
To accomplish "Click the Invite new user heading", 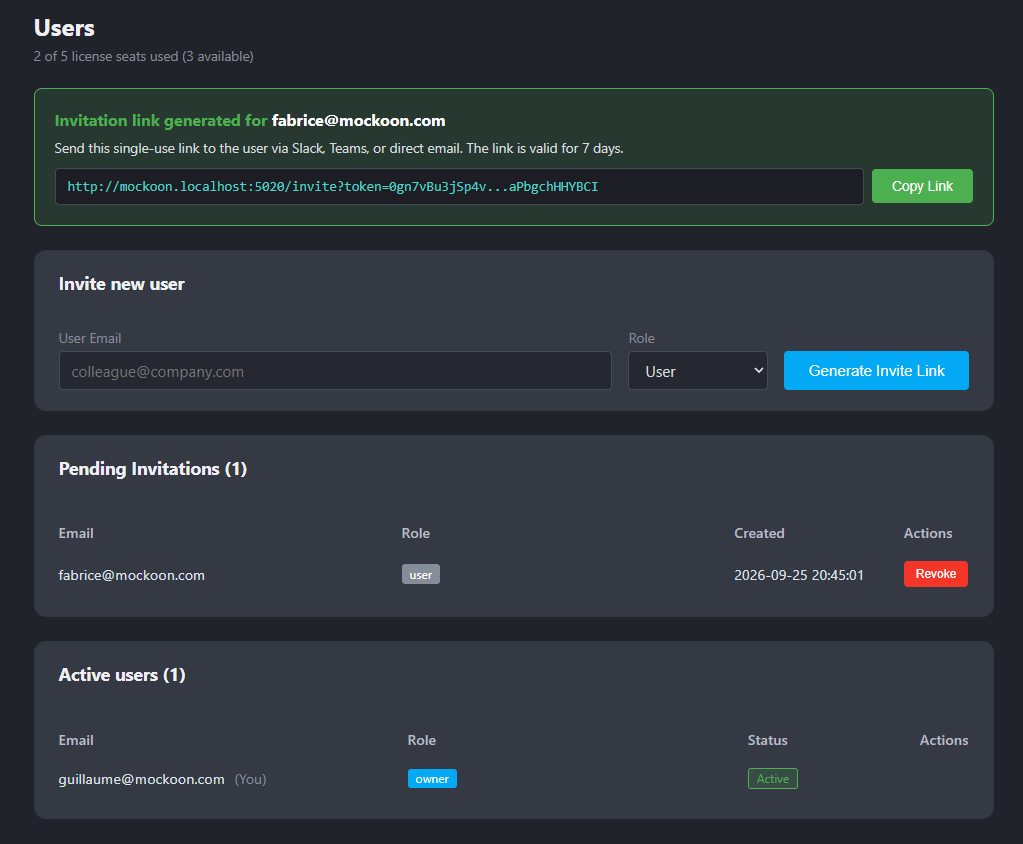I will point(121,284).
